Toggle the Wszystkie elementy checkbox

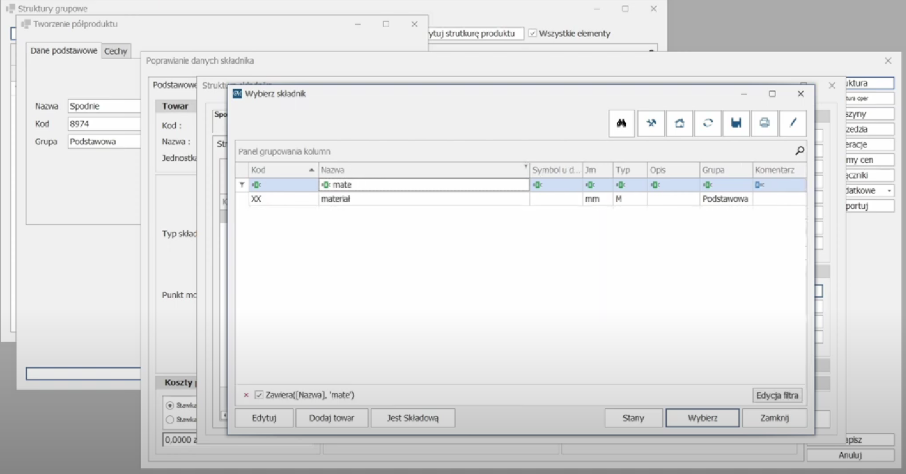533,33
